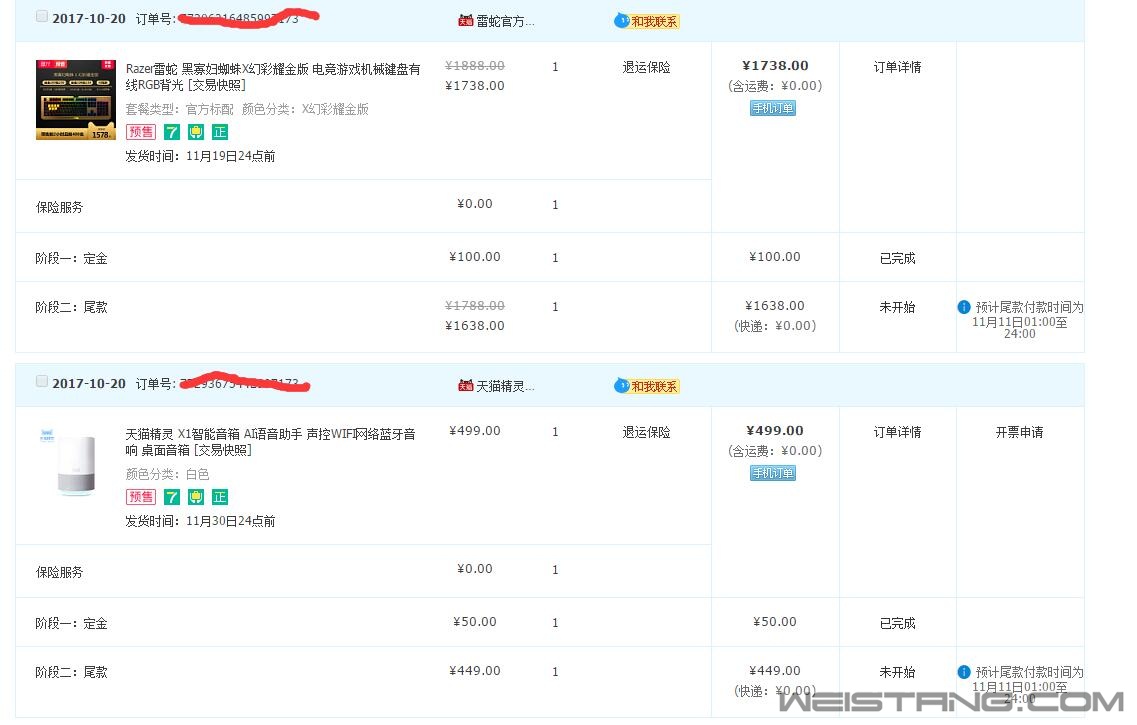Click the 阶段一：定金 row with ¥100.00

point(550,257)
